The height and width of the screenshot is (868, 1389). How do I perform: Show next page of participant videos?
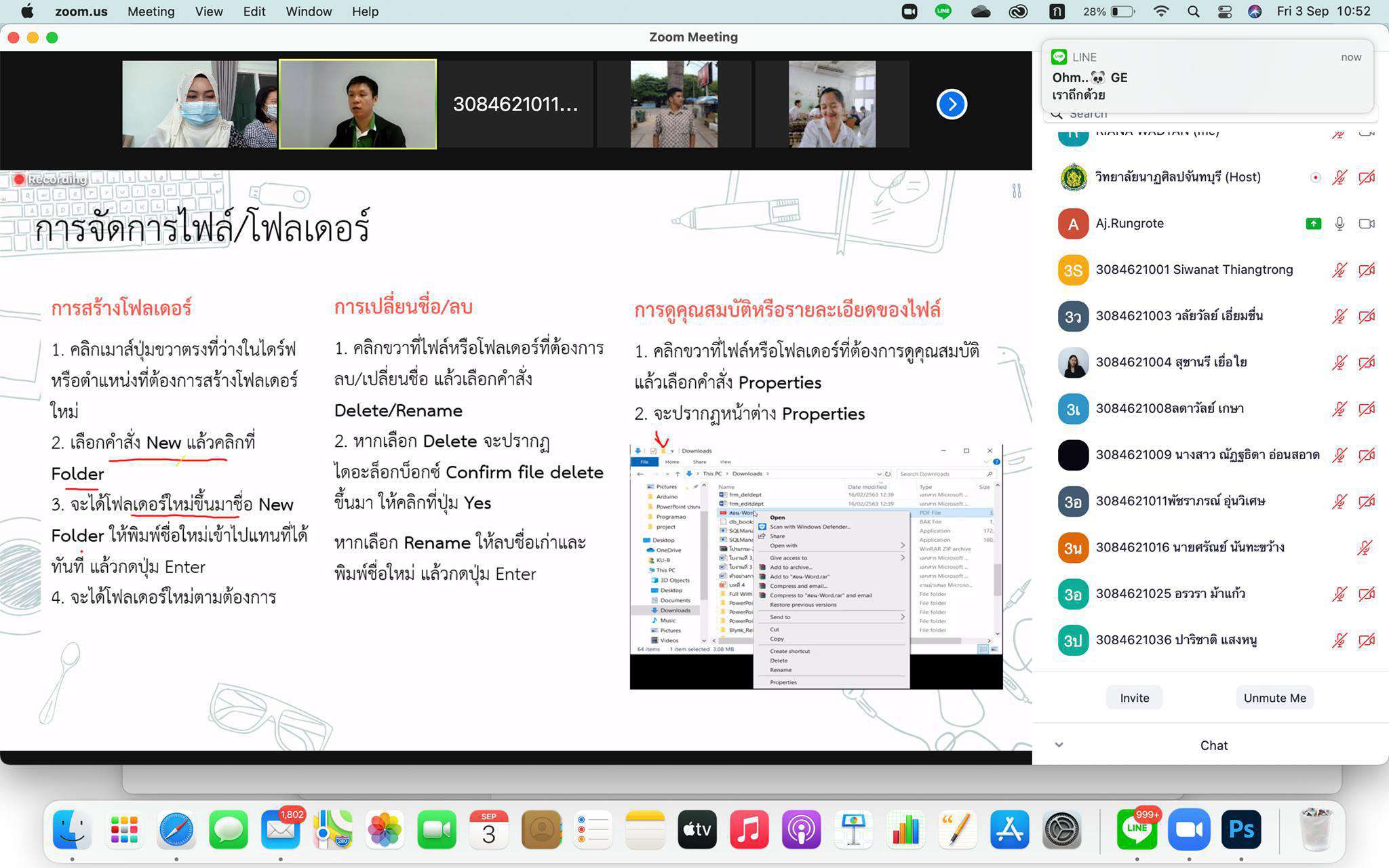952,104
